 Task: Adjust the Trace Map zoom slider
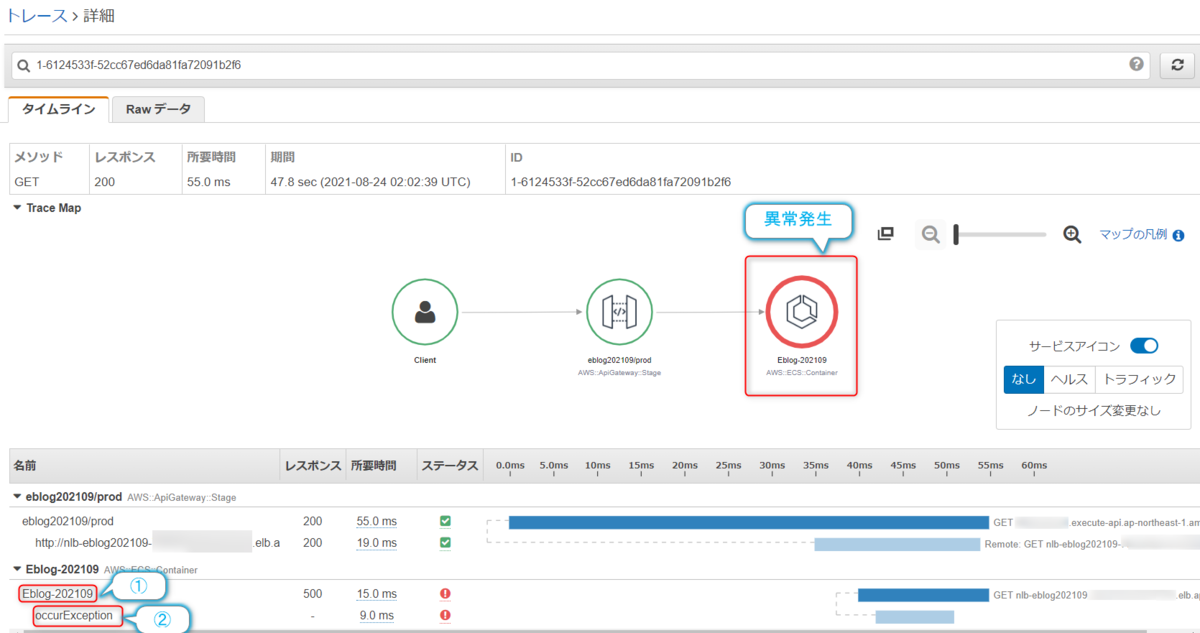pos(1000,234)
